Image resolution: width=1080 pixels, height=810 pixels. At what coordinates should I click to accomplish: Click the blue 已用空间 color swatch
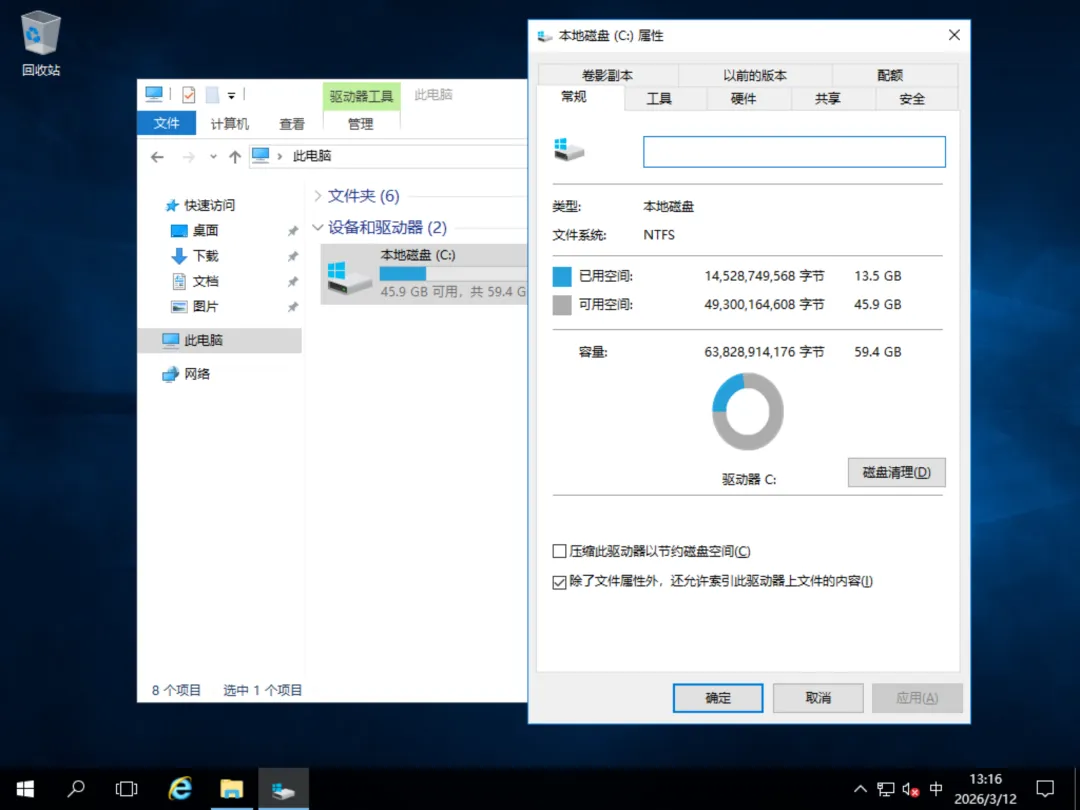point(562,276)
